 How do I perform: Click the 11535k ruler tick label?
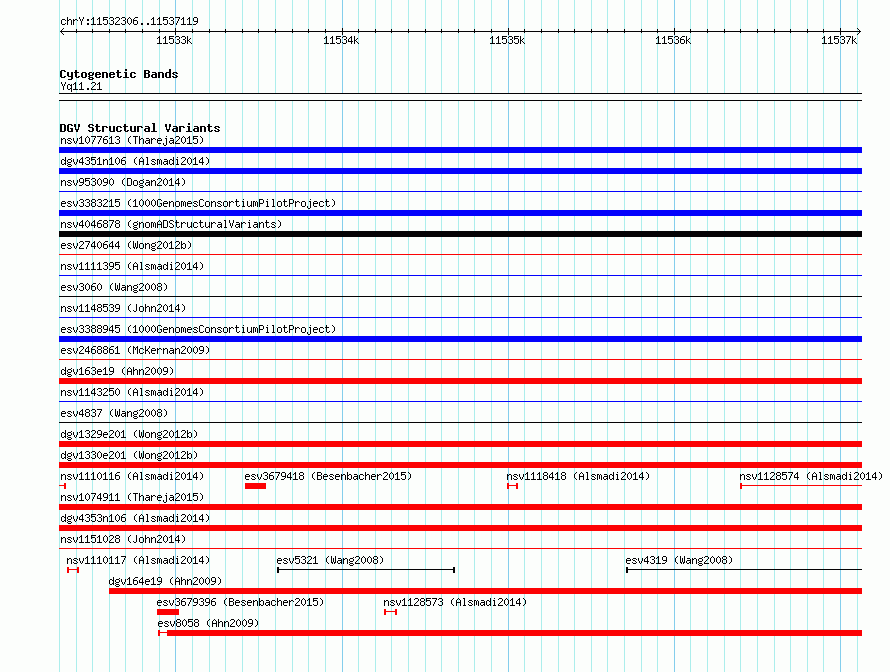point(507,40)
